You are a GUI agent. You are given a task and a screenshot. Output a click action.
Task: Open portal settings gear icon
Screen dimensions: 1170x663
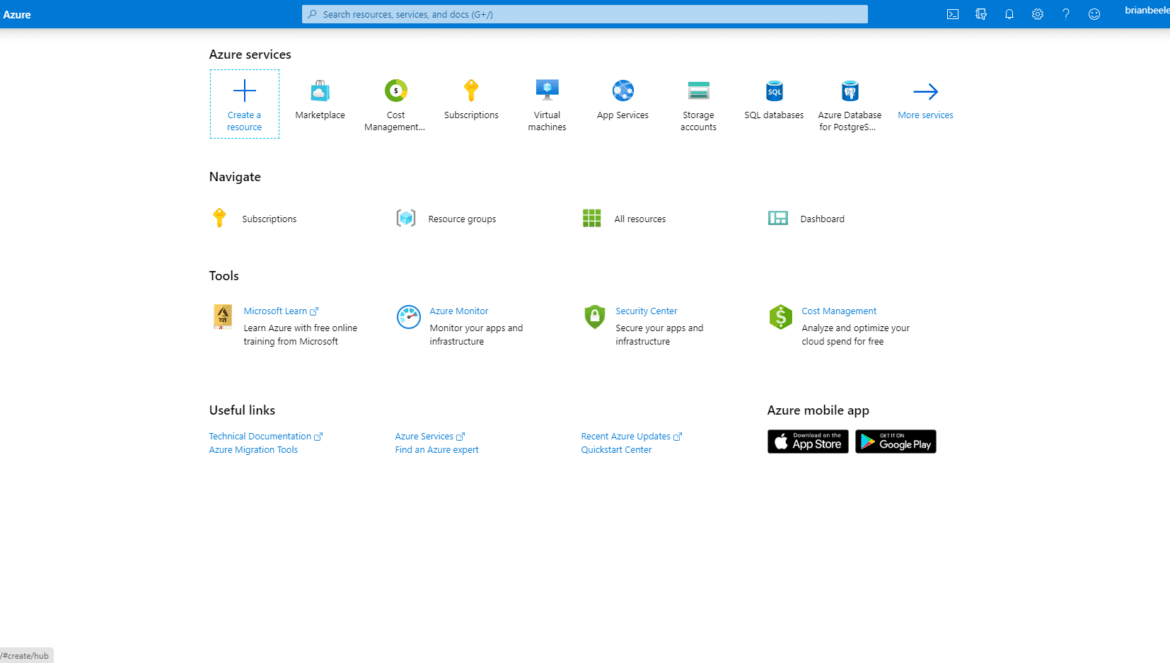tap(1037, 14)
